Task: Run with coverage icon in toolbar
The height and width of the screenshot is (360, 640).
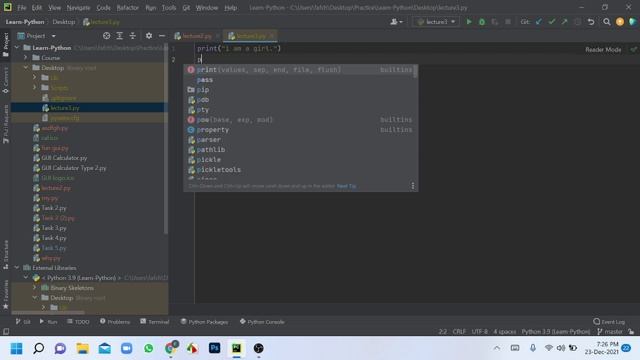Action: point(495,22)
